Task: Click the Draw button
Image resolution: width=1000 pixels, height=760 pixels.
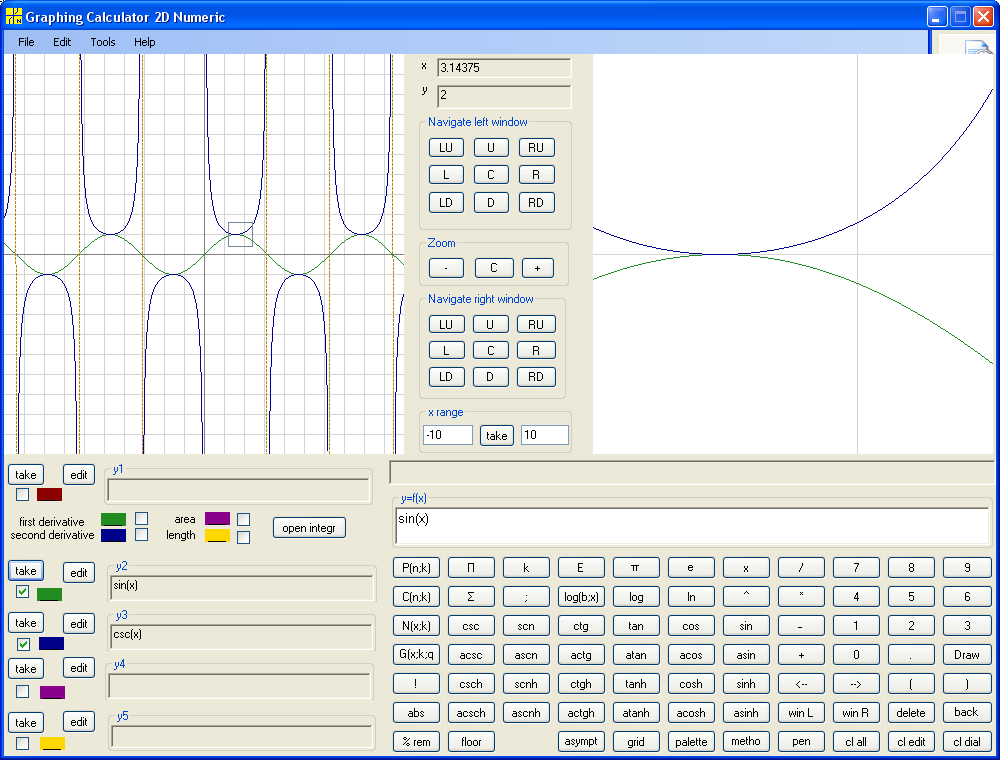Action: 966,655
